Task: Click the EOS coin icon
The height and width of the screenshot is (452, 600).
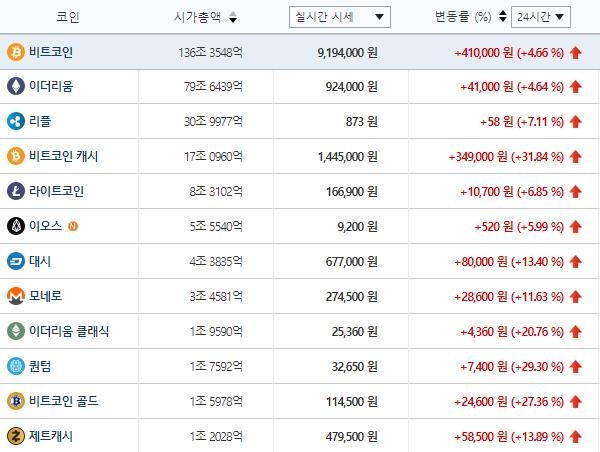Action: point(16,226)
